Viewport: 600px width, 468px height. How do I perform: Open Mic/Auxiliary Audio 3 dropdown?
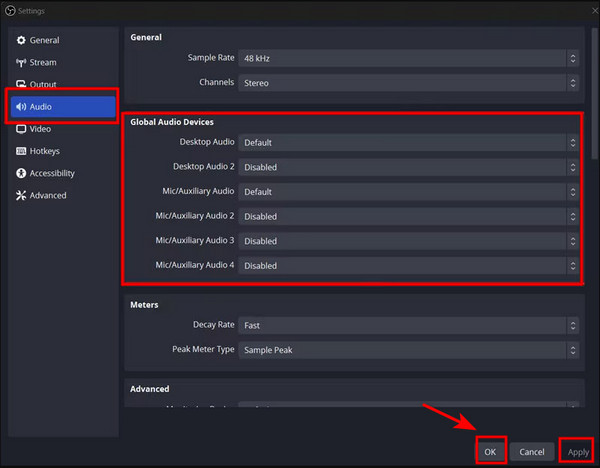tap(409, 241)
